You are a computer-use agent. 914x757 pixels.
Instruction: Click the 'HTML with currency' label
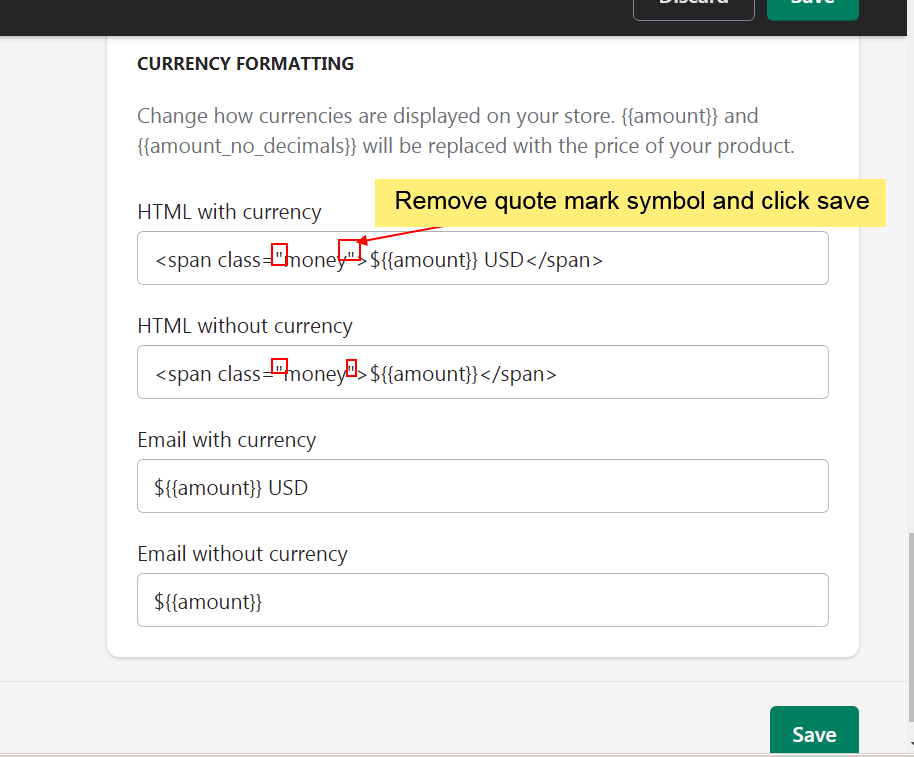[229, 212]
